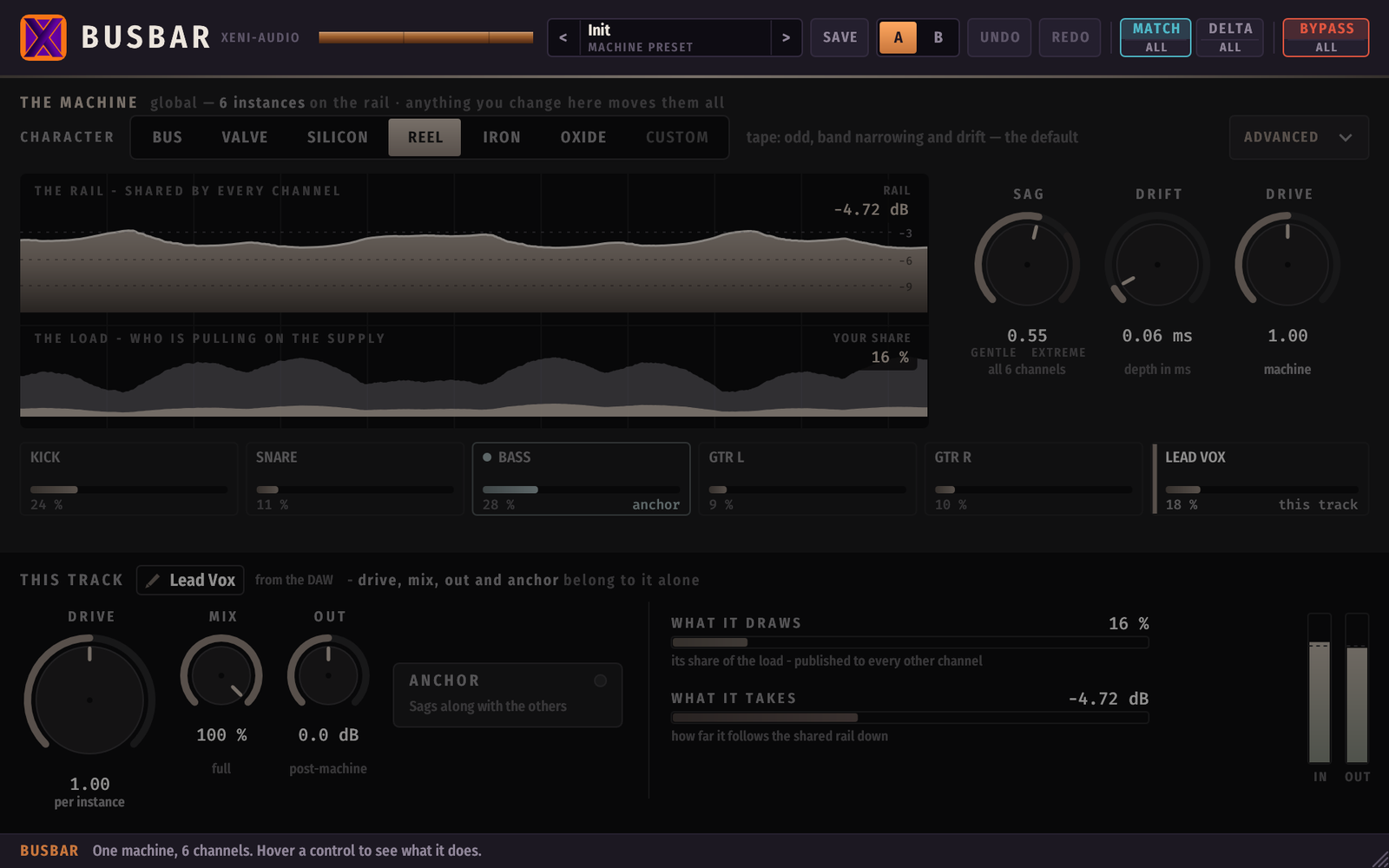Image resolution: width=1389 pixels, height=868 pixels.
Task: Click the REDO button
Action: (x=1070, y=37)
